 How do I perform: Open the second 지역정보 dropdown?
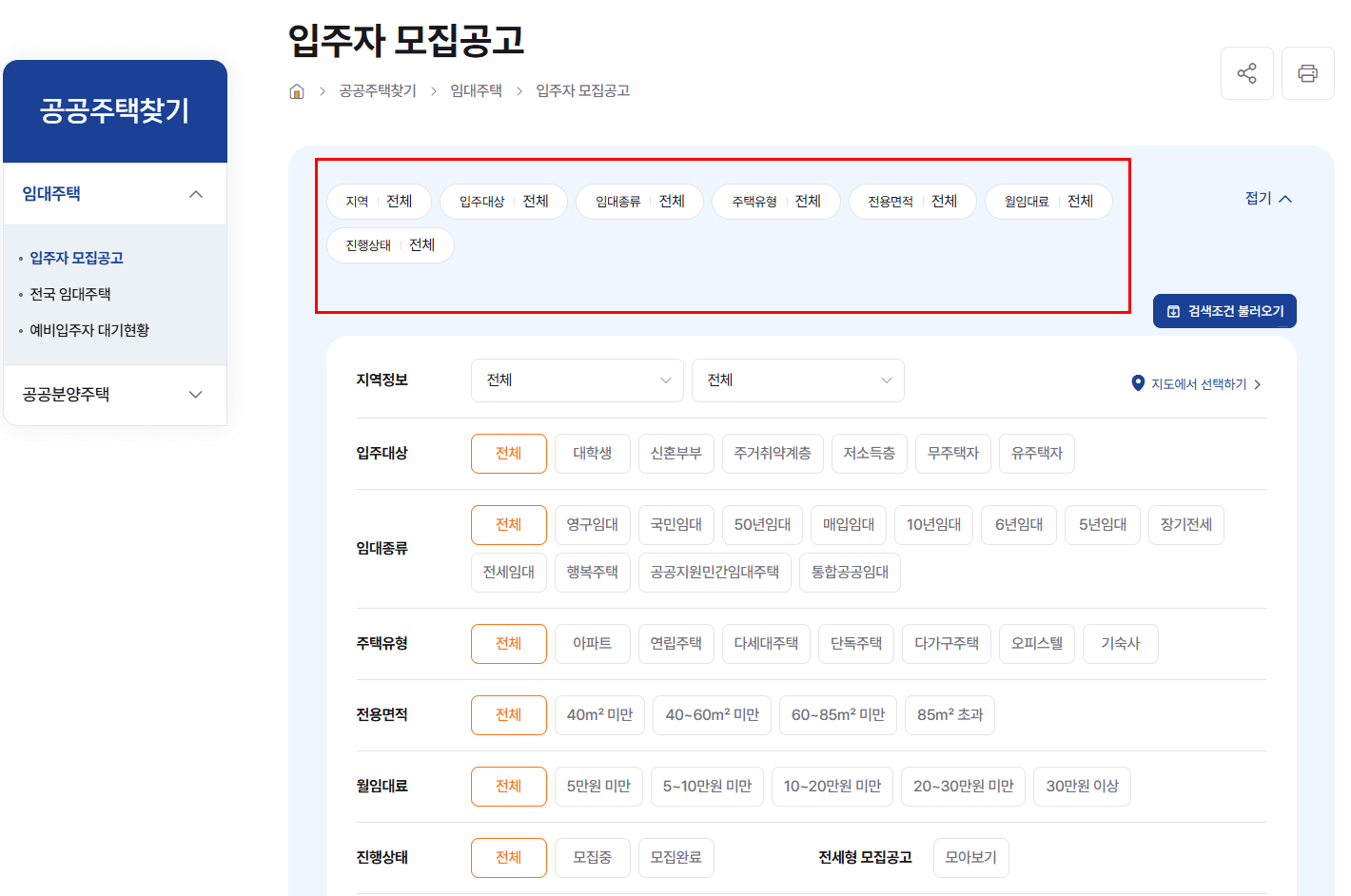tap(797, 380)
